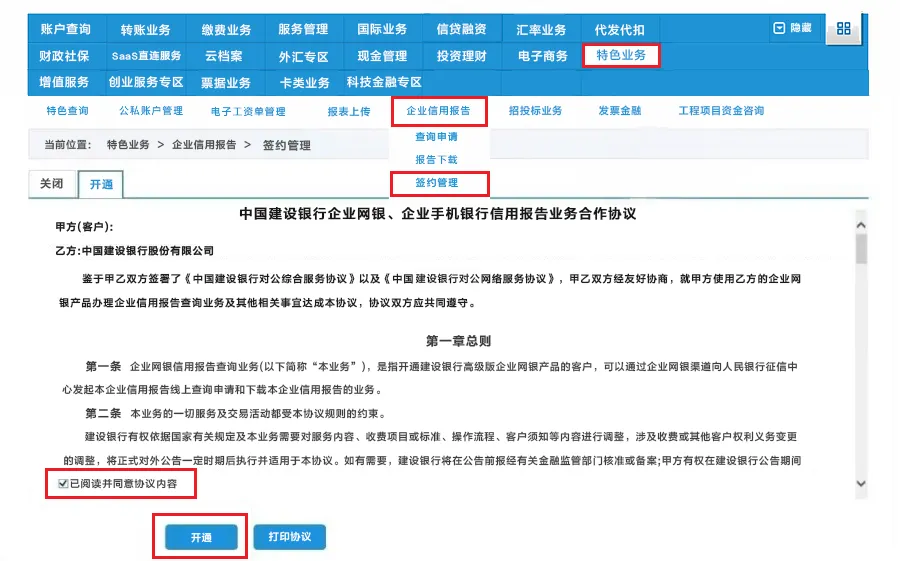Choose 查询申请 from the dropdown

pos(436,137)
